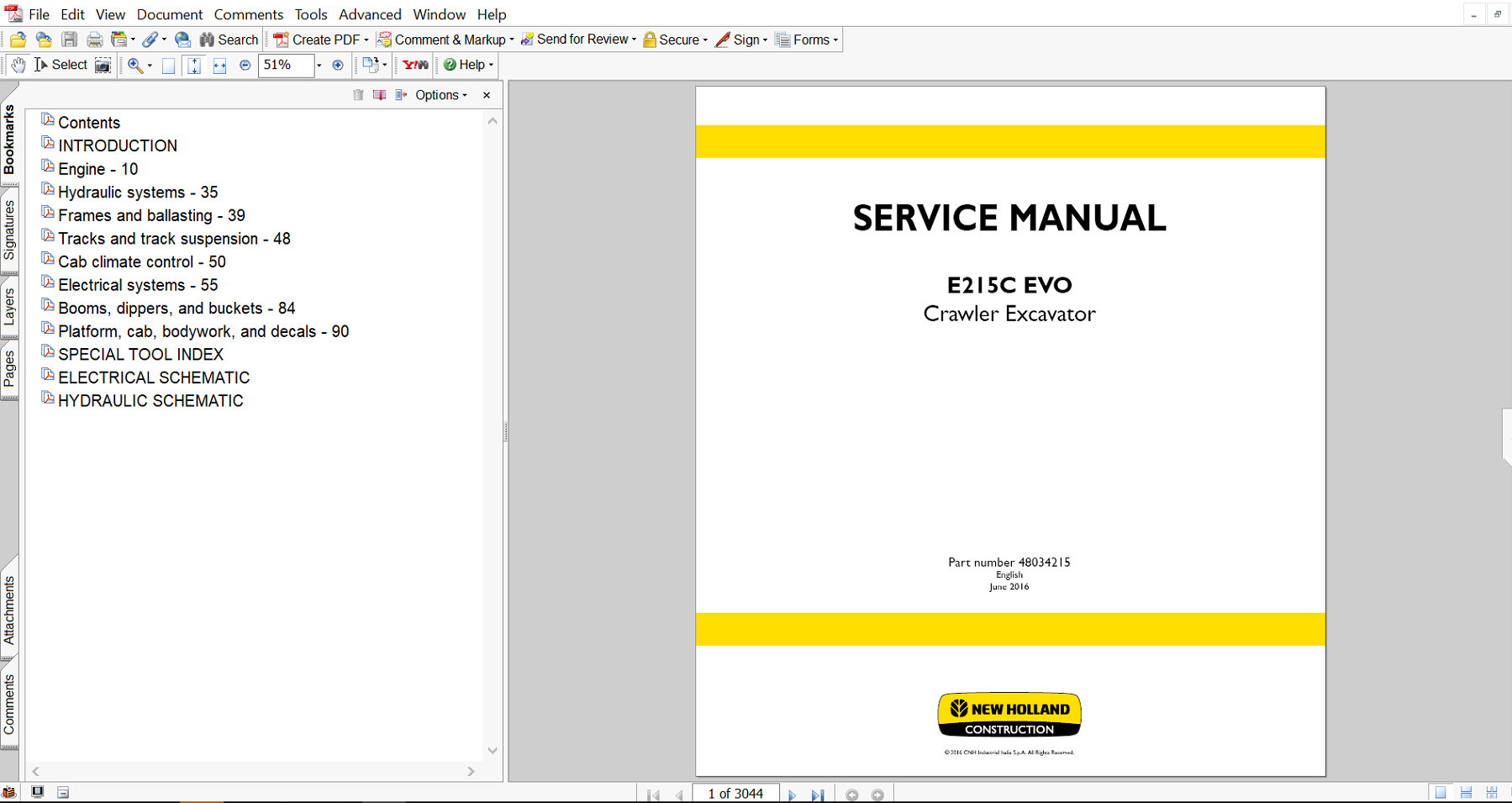Select the Hand tool
The image size is (1512, 803).
[x=18, y=65]
